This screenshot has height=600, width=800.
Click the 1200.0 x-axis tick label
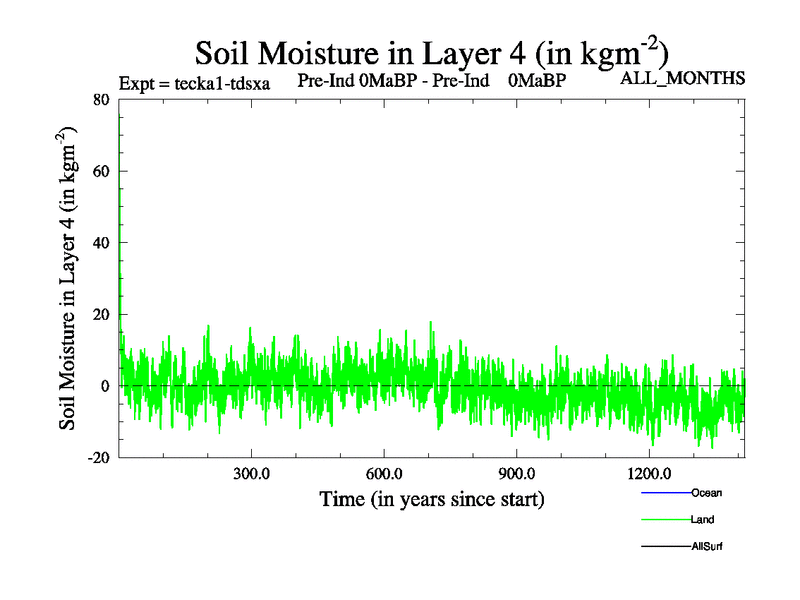[x=648, y=473]
